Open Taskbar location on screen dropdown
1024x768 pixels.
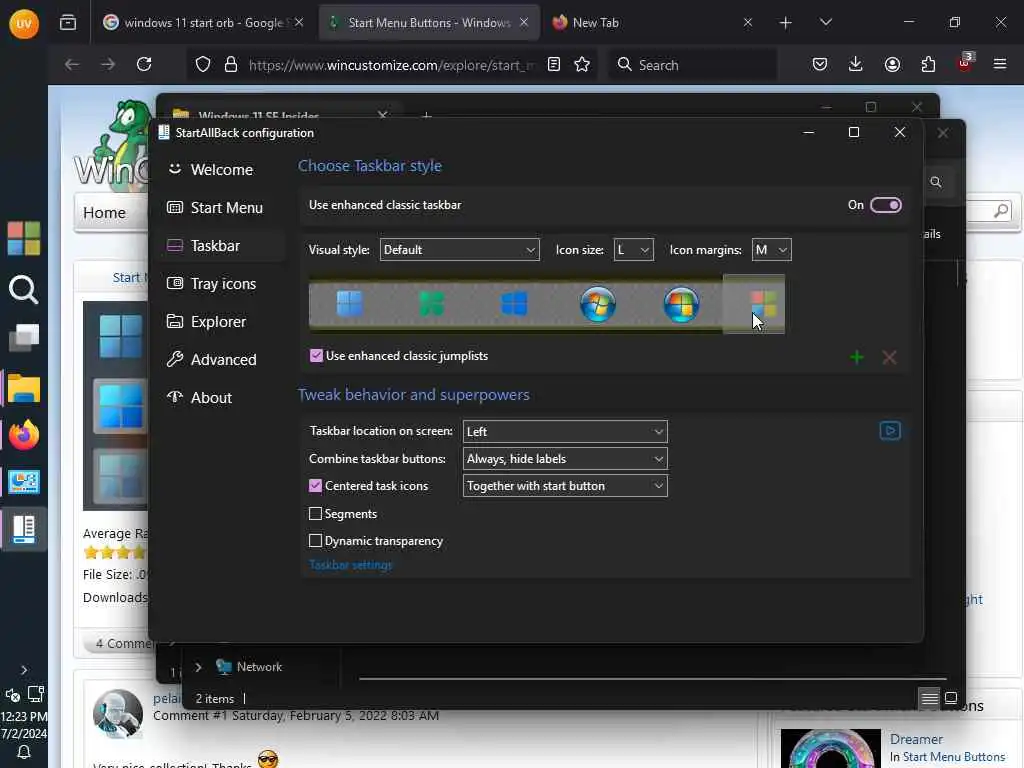click(565, 432)
